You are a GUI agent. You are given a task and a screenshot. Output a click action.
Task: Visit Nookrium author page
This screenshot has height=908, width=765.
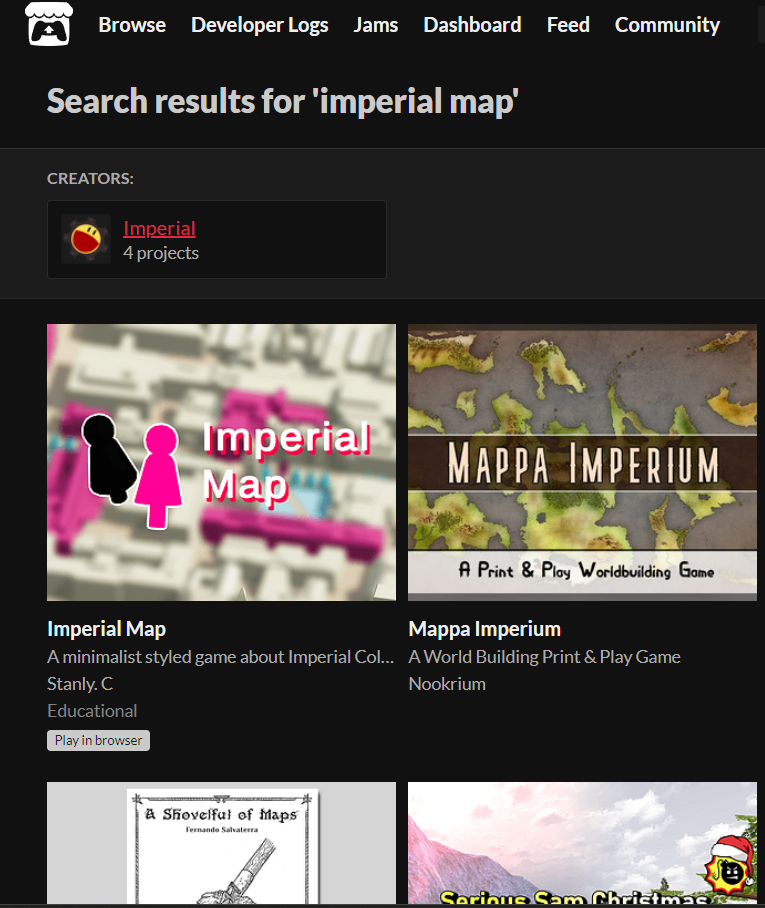447,684
